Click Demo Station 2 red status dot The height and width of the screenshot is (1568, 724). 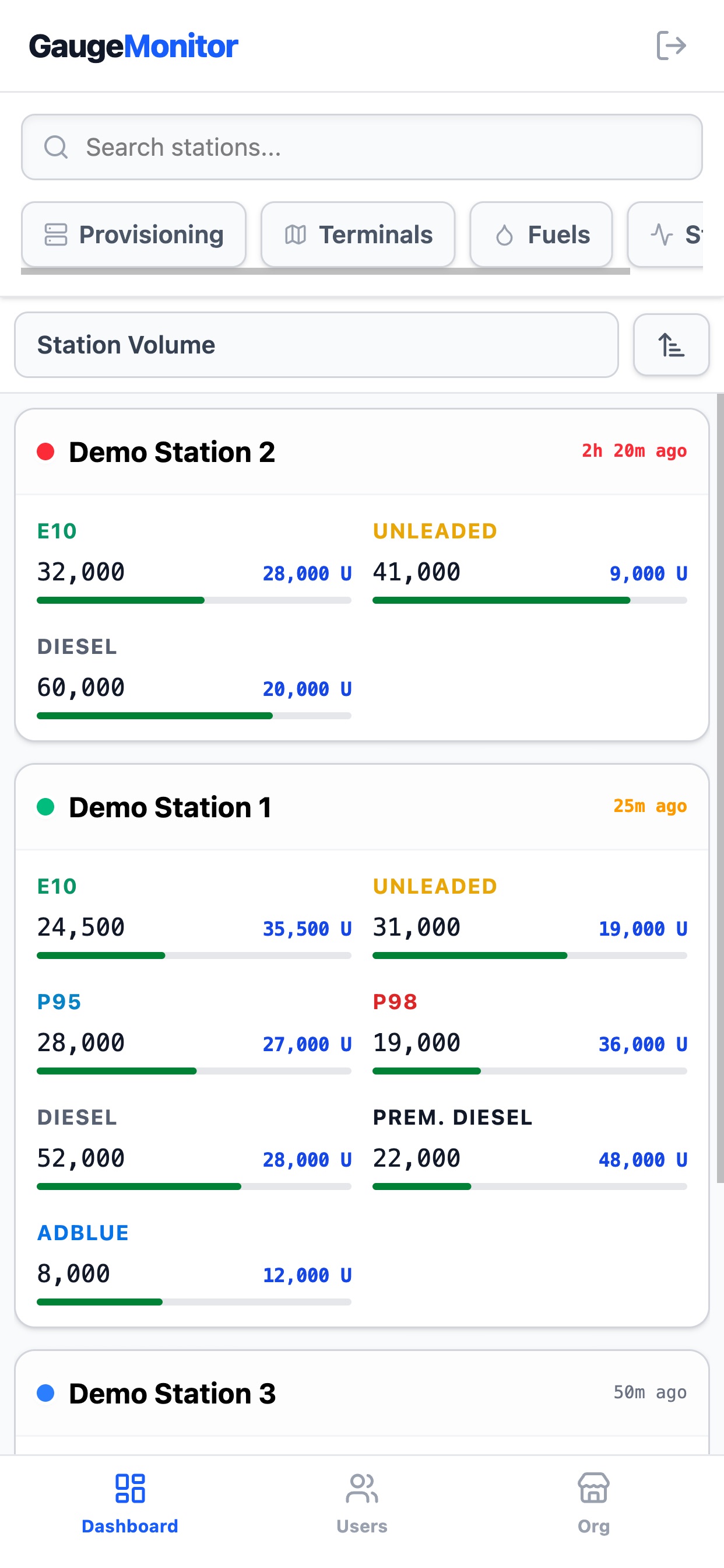[45, 452]
